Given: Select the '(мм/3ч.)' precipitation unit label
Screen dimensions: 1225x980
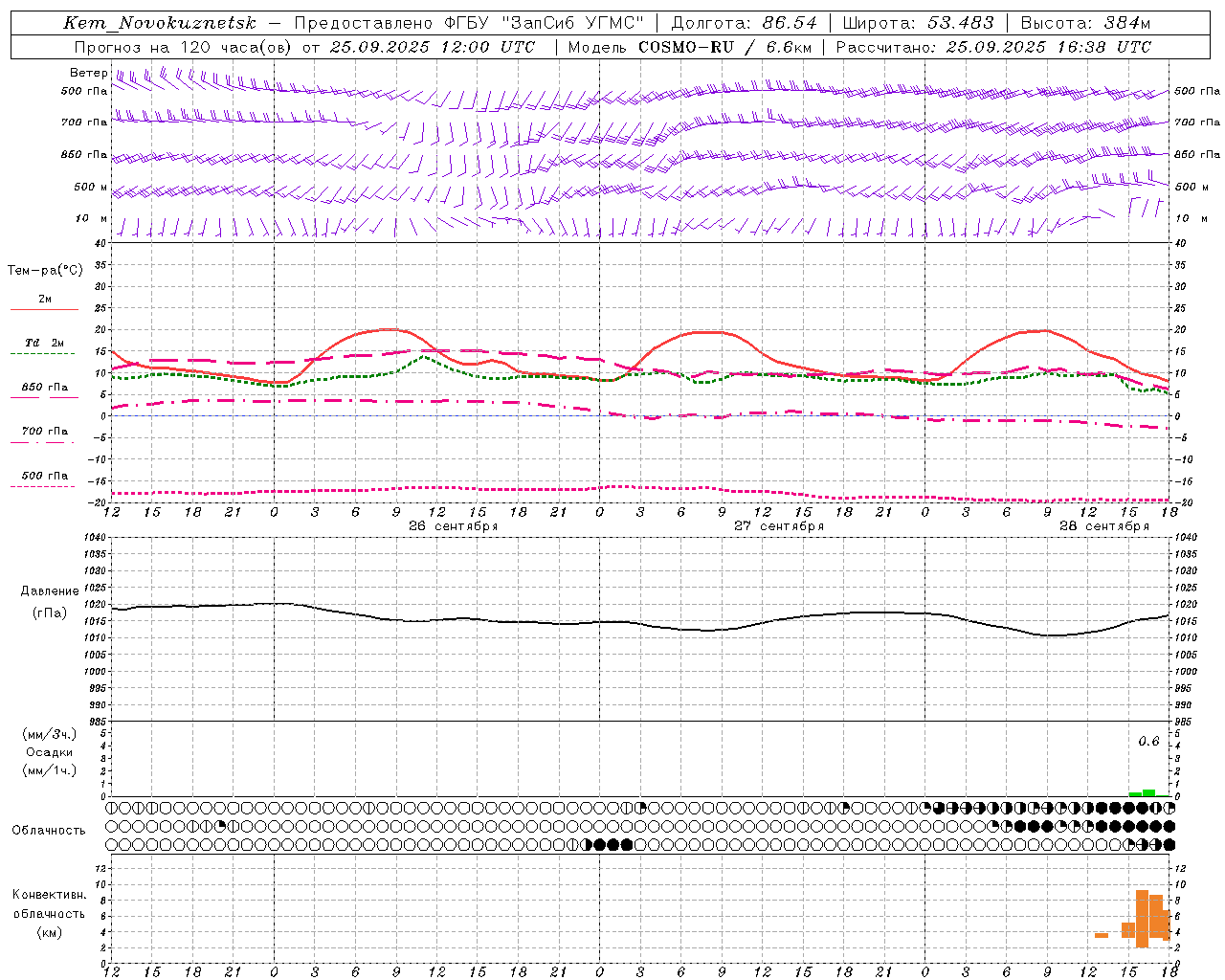Looking at the screenshot, I should pyautogui.click(x=50, y=734).
